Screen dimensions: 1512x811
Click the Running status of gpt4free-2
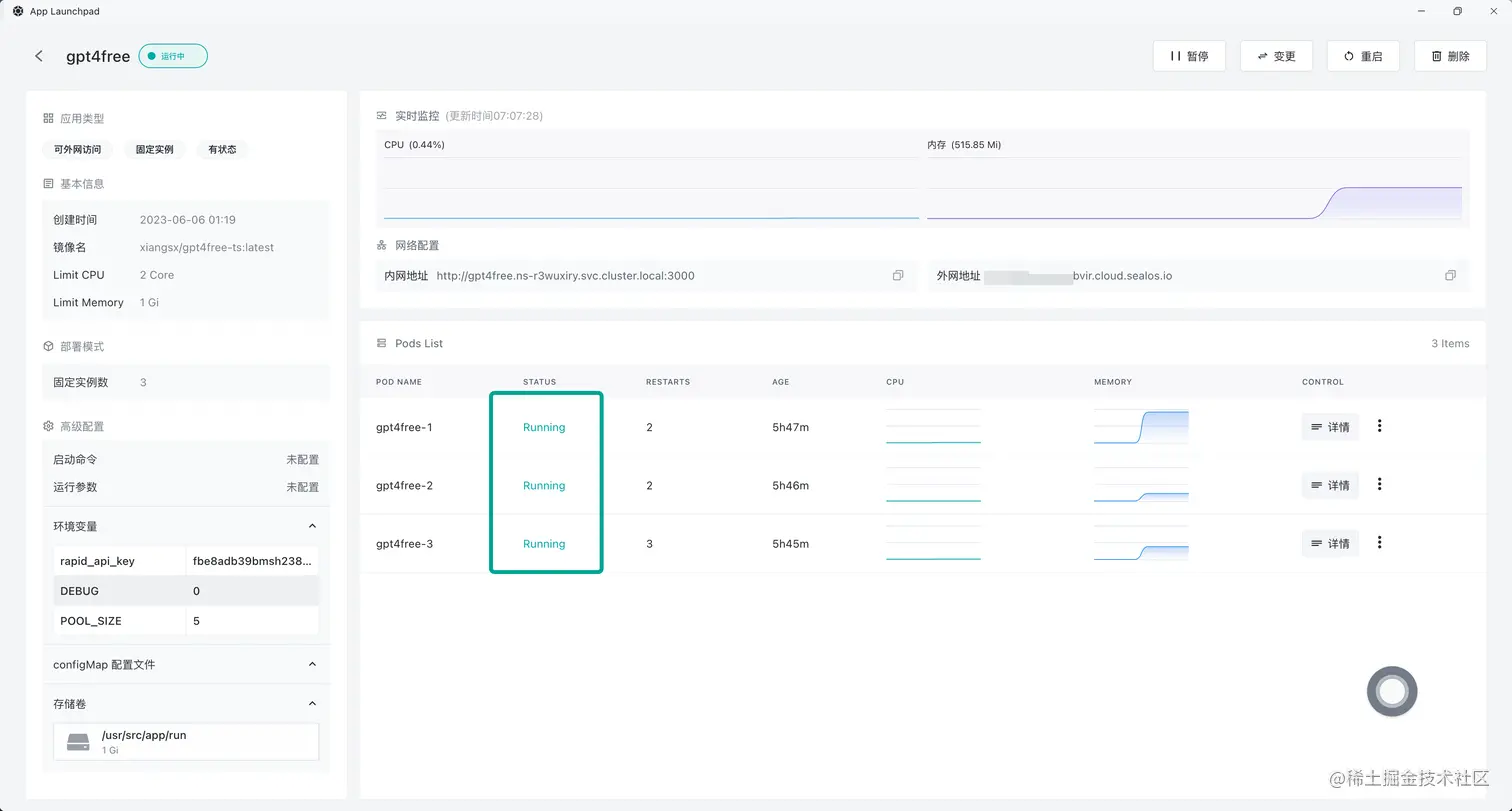(x=544, y=485)
